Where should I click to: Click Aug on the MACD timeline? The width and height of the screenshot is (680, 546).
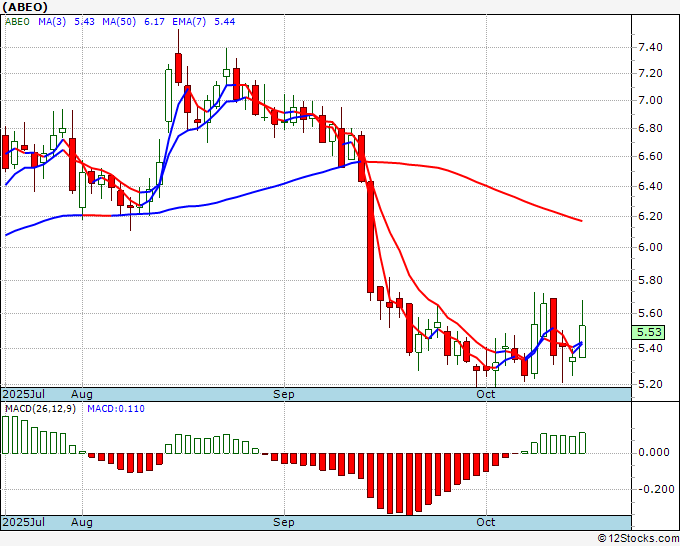(82, 522)
